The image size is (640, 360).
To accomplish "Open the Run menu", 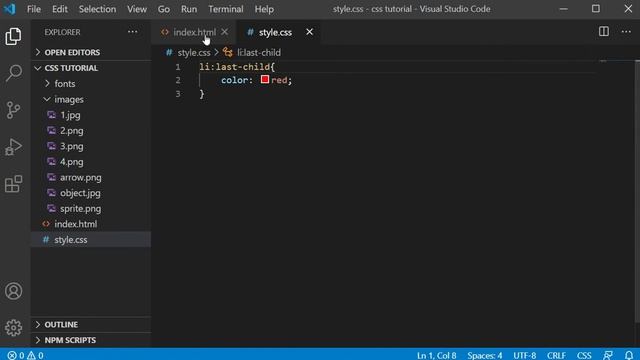I will 189,9.
